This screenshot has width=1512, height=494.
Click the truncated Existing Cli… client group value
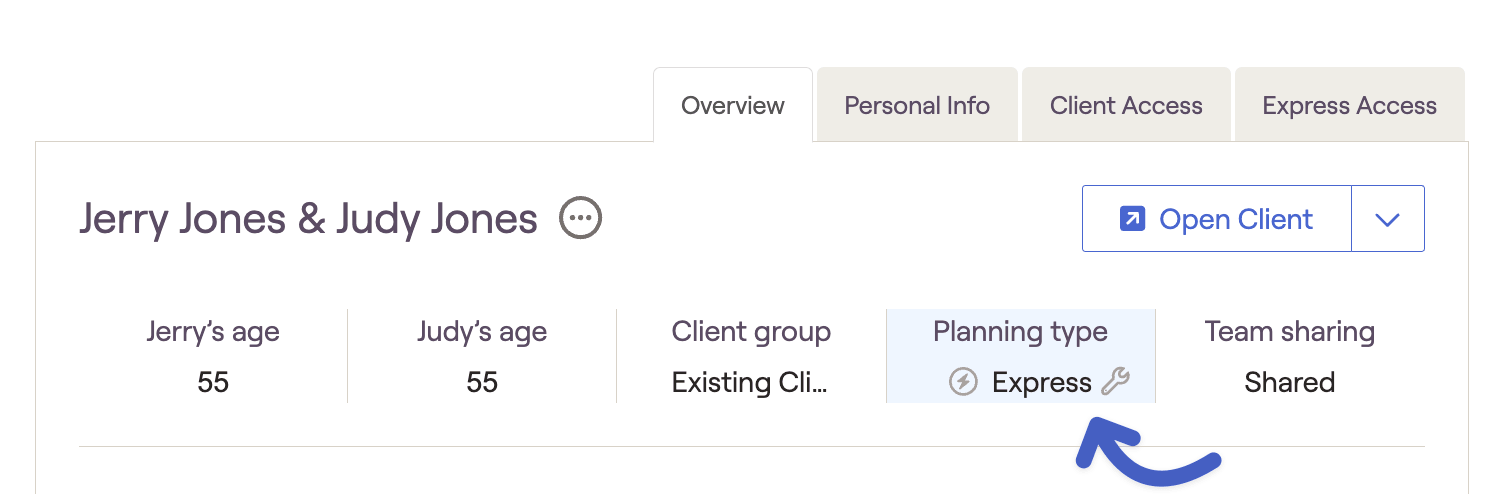(750, 382)
